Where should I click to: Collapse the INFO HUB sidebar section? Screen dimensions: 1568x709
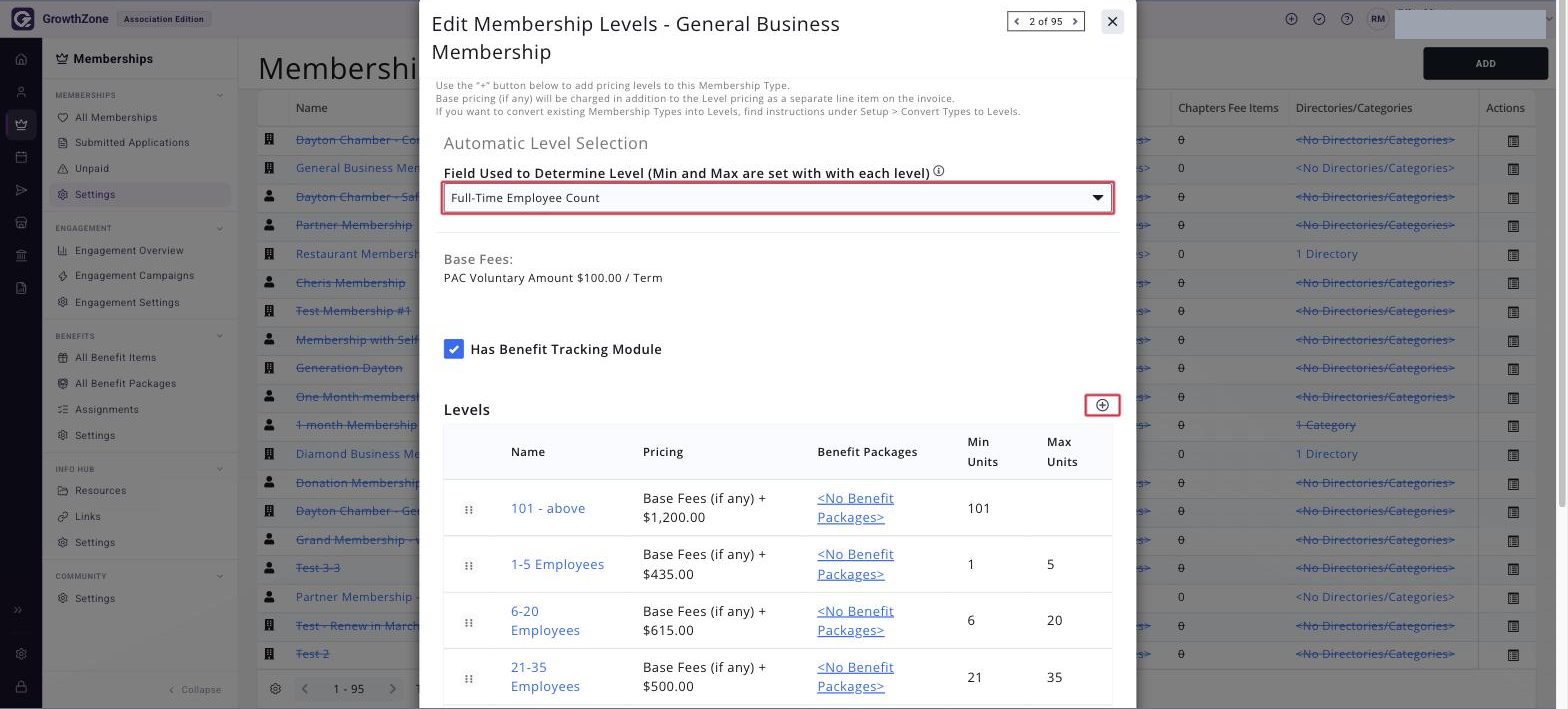(x=220, y=469)
